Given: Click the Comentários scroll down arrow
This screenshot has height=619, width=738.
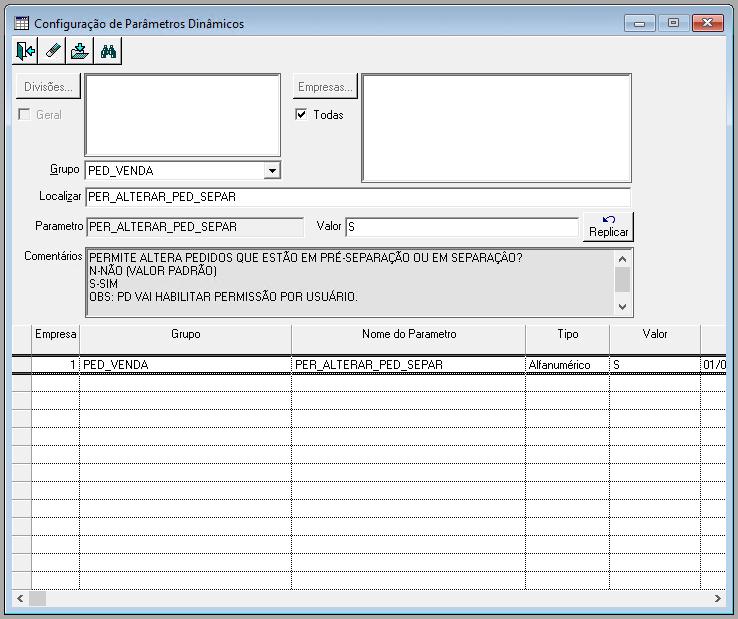Looking at the screenshot, I should pos(622,307).
